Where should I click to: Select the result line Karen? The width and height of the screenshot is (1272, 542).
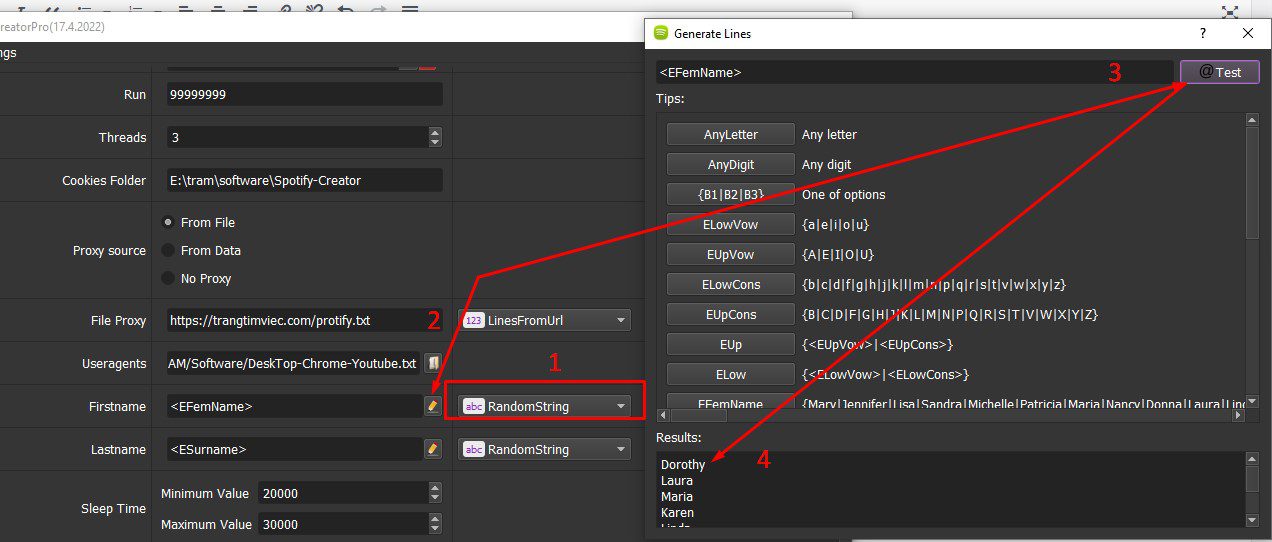click(x=677, y=513)
